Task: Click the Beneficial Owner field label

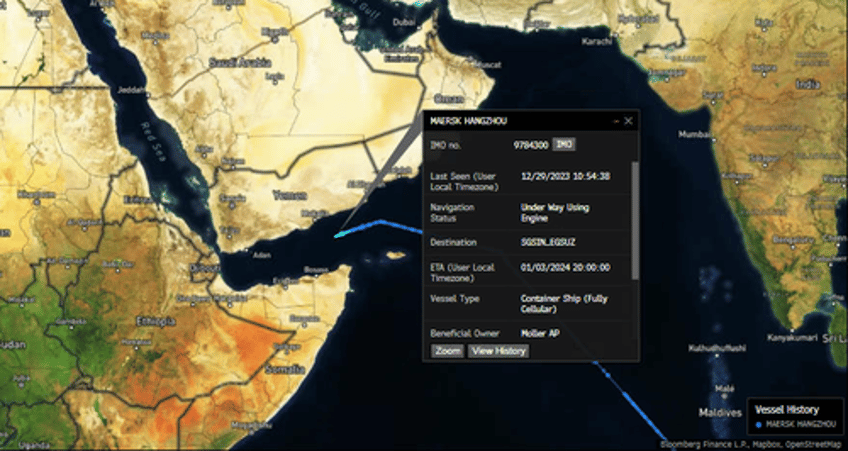Action: (465, 334)
